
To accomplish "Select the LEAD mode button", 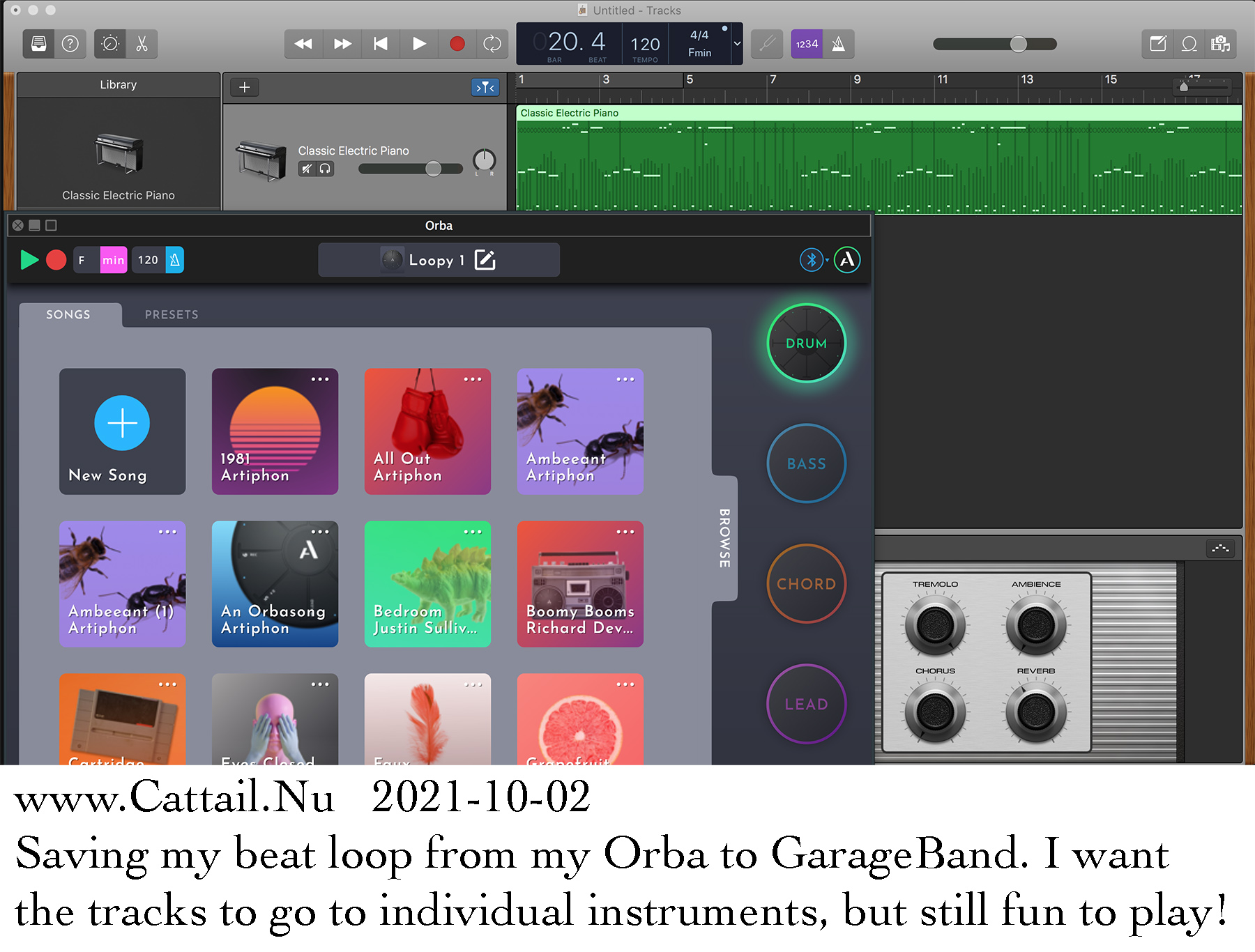I will 807,704.
